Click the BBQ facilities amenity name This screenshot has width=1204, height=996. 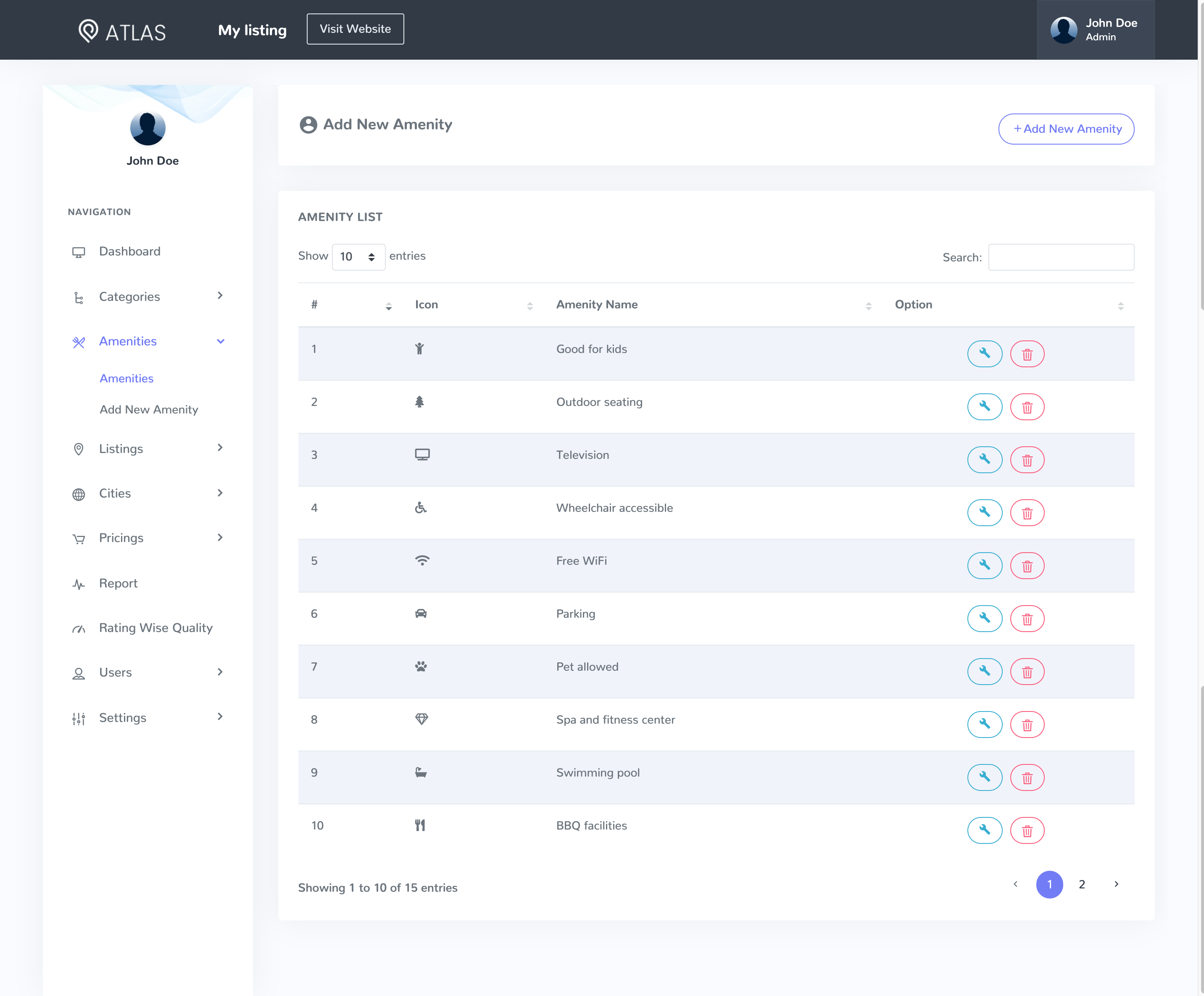click(x=591, y=825)
